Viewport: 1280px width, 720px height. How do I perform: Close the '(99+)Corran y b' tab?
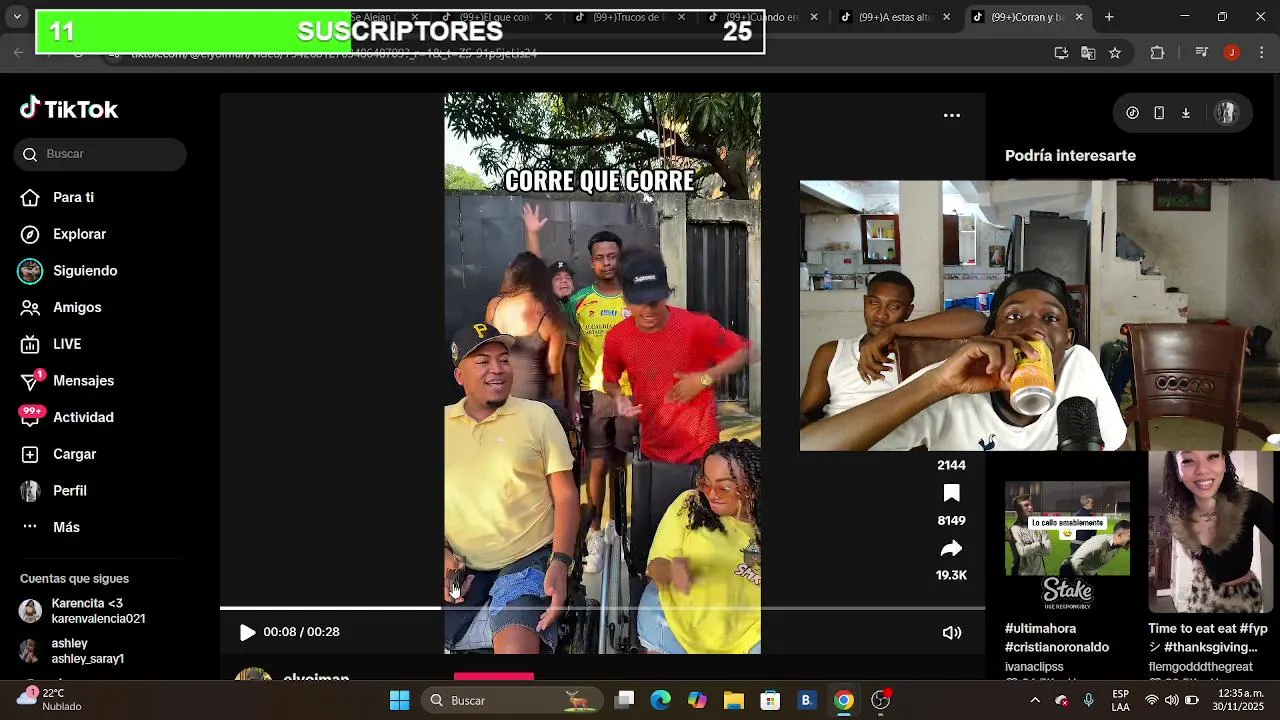(x=1079, y=17)
